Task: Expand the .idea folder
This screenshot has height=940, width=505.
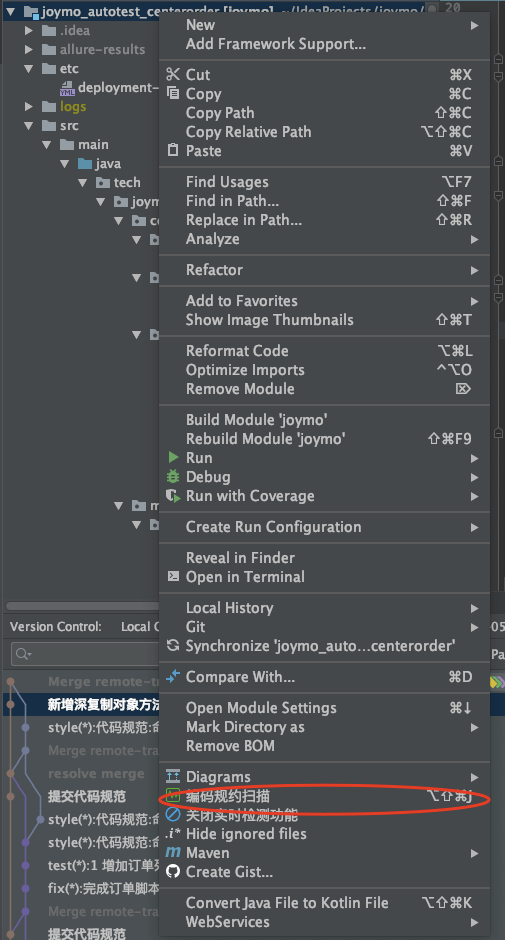Action: pyautogui.click(x=29, y=30)
